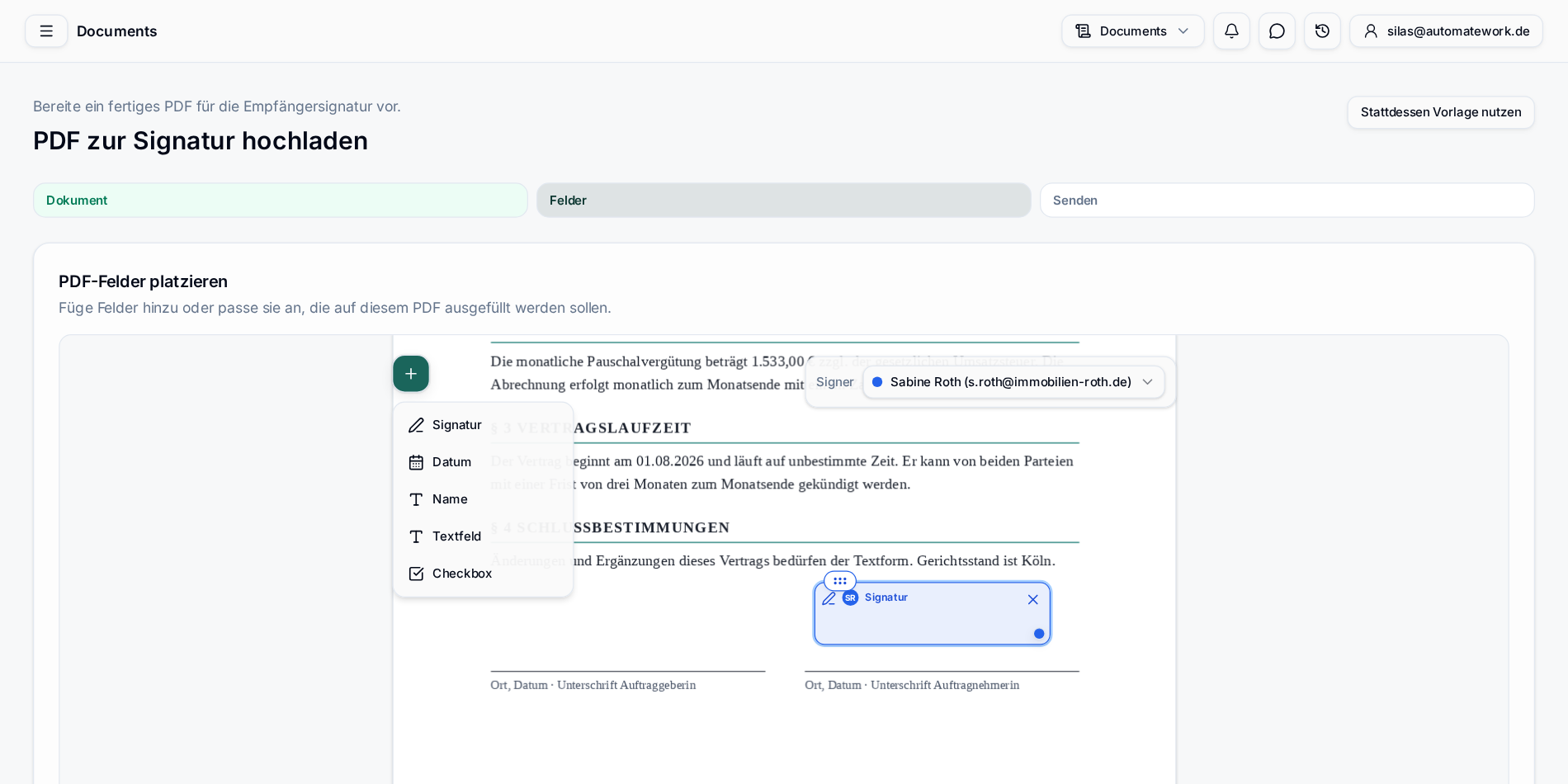Add a Datum field from menu
Image resolution: width=1568 pixels, height=784 pixels.
(x=483, y=462)
